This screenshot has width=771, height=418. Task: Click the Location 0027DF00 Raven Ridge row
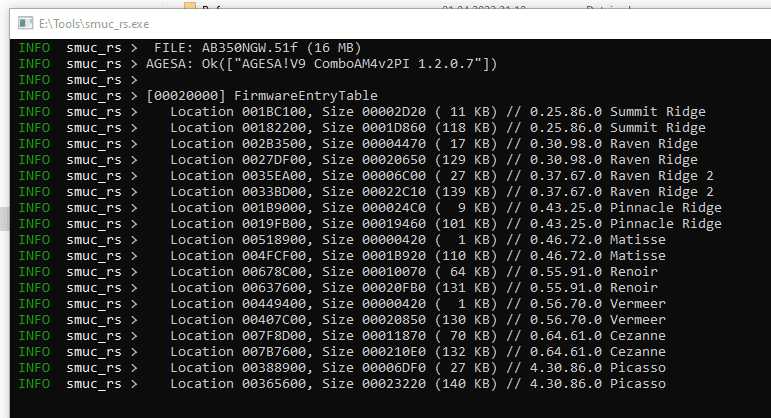[x=358, y=160]
